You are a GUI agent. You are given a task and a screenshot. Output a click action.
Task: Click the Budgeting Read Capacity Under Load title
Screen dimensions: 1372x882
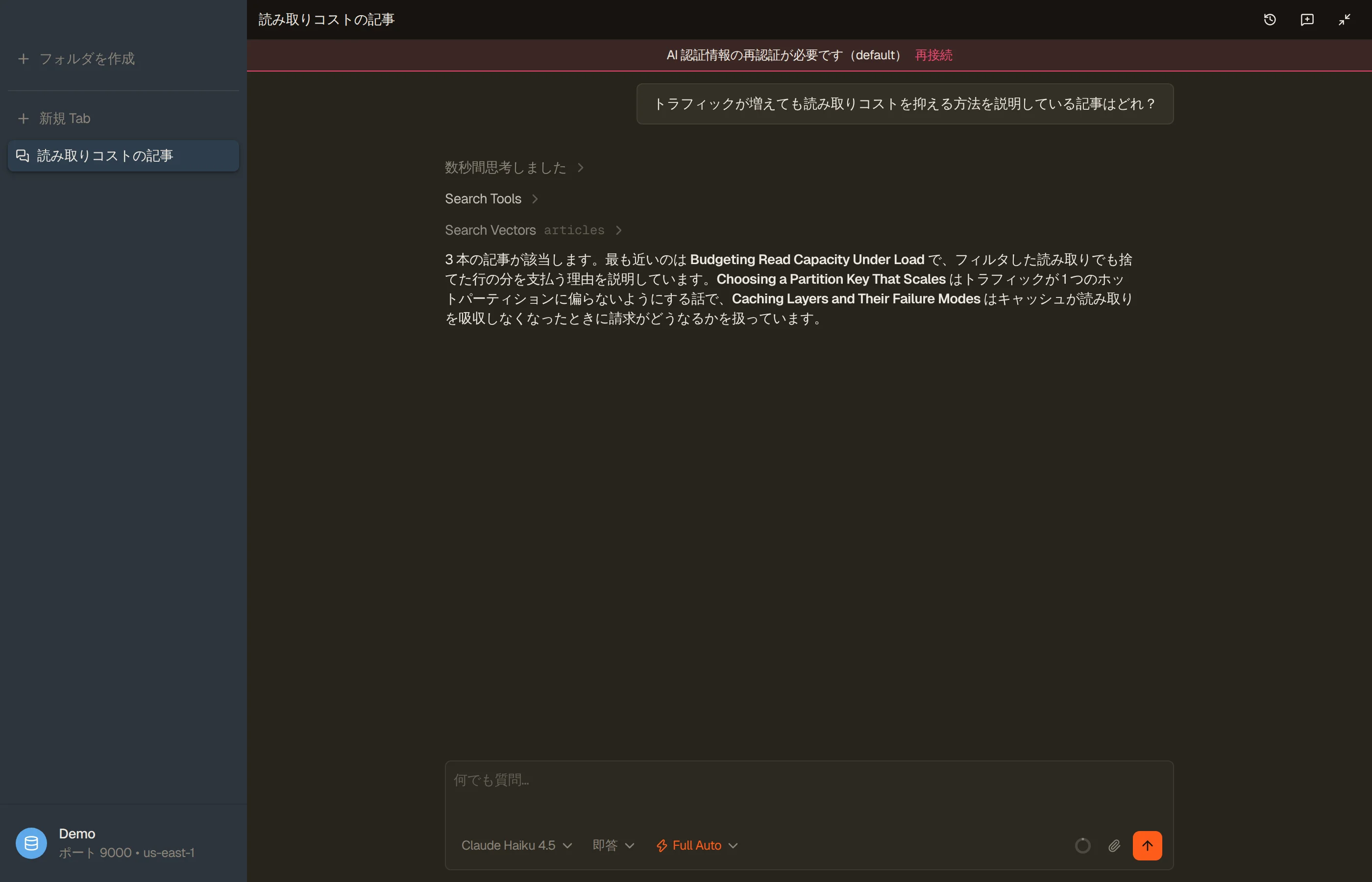pyautogui.click(x=807, y=259)
